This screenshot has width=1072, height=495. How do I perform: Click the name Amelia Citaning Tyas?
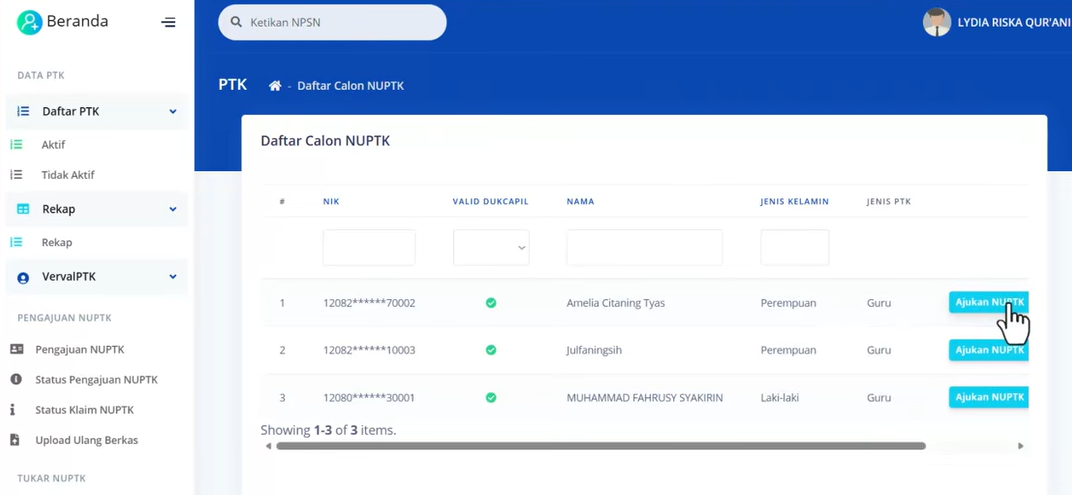click(x=616, y=303)
